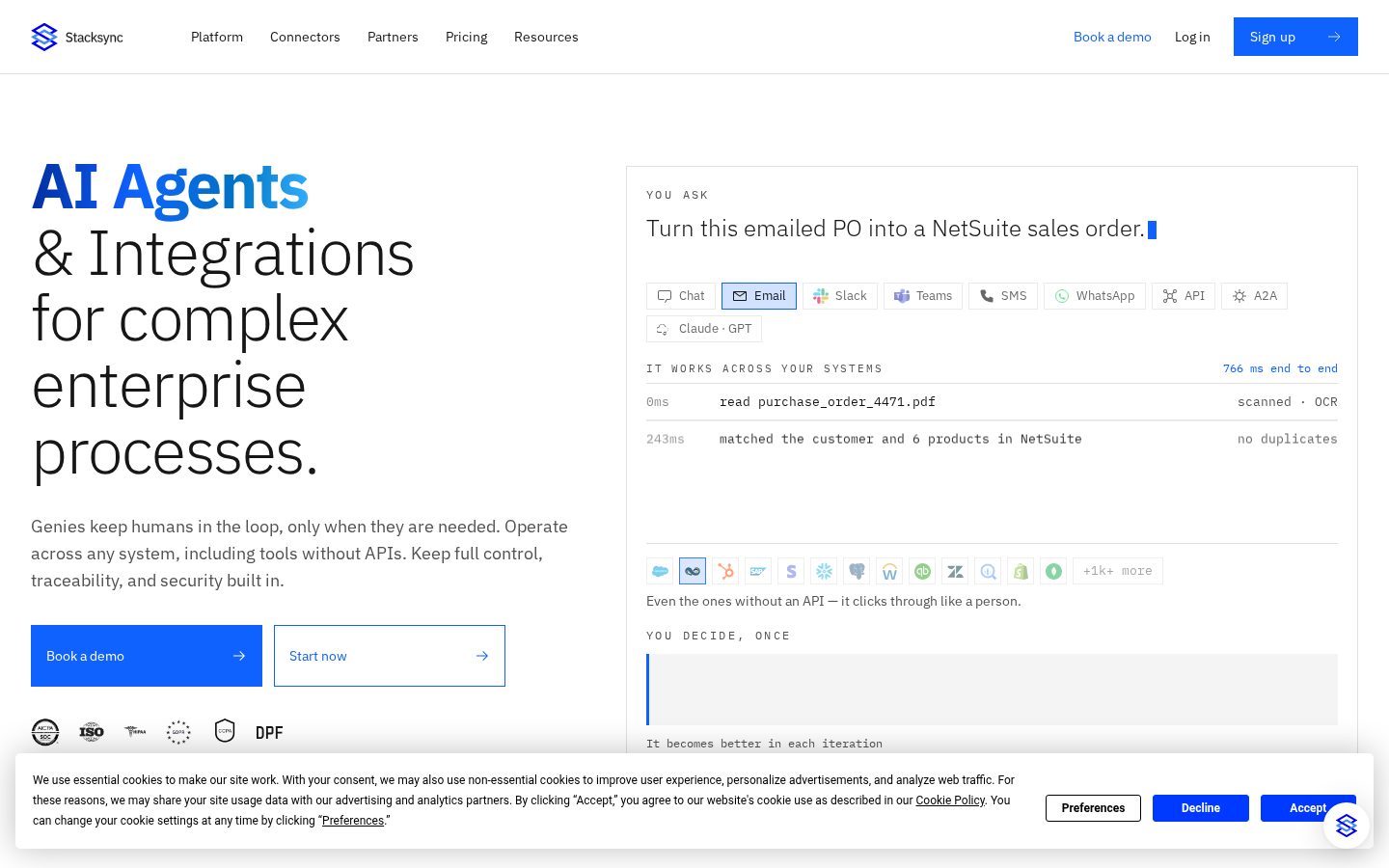
Task: Click the 'scanned · OCR' status text
Action: [1288, 402]
